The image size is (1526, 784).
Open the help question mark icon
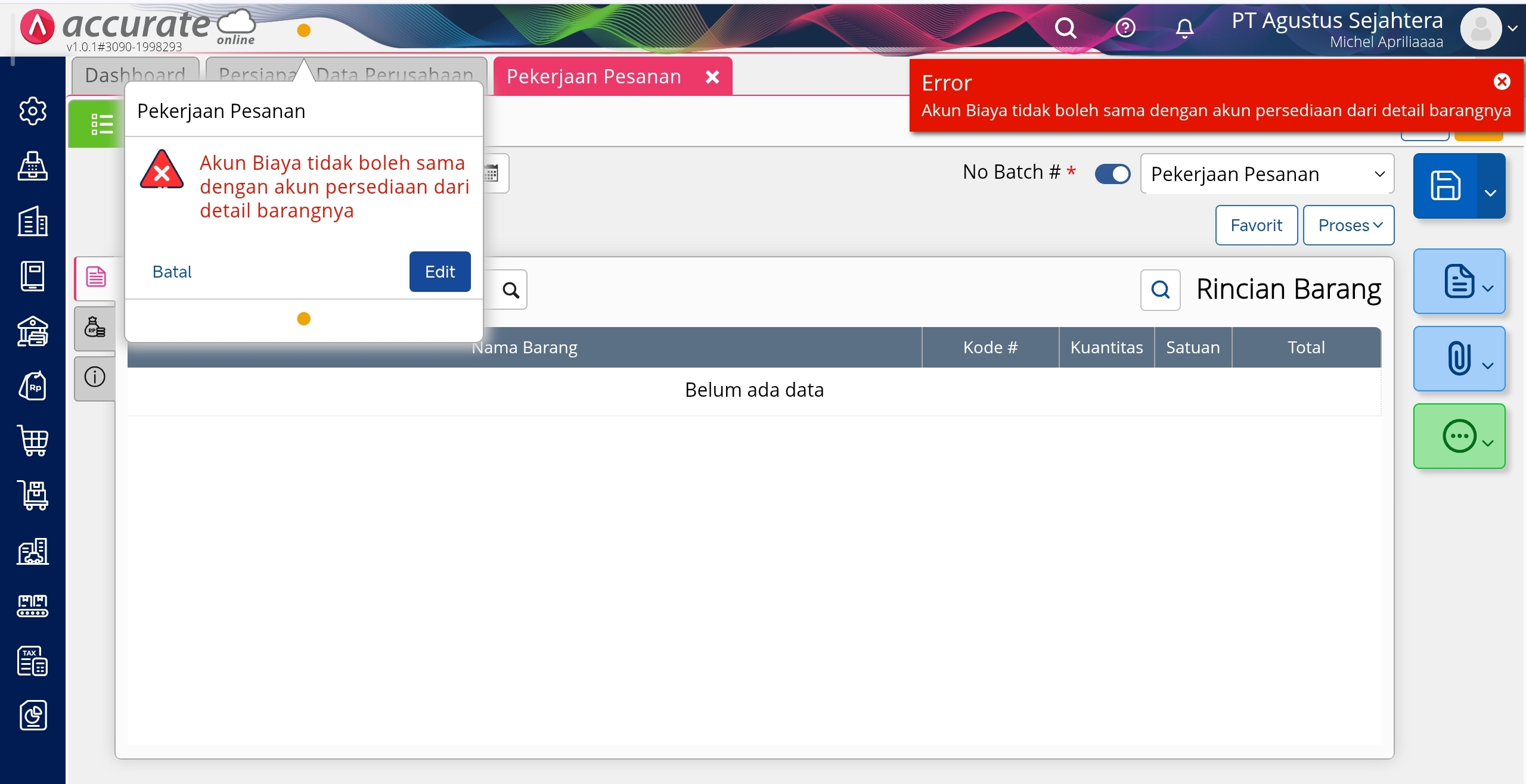click(x=1125, y=28)
